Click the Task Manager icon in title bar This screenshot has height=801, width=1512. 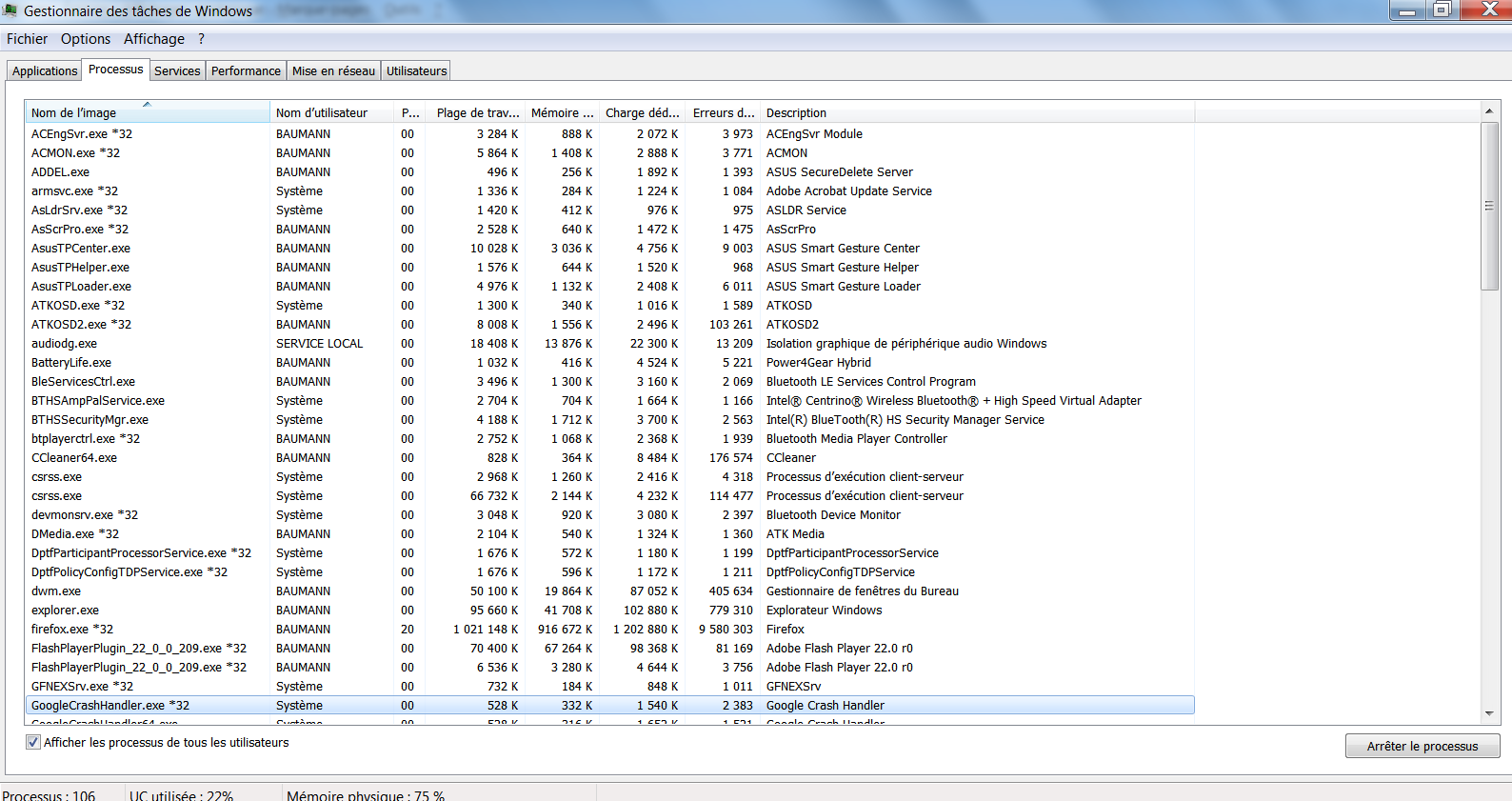tap(10, 10)
